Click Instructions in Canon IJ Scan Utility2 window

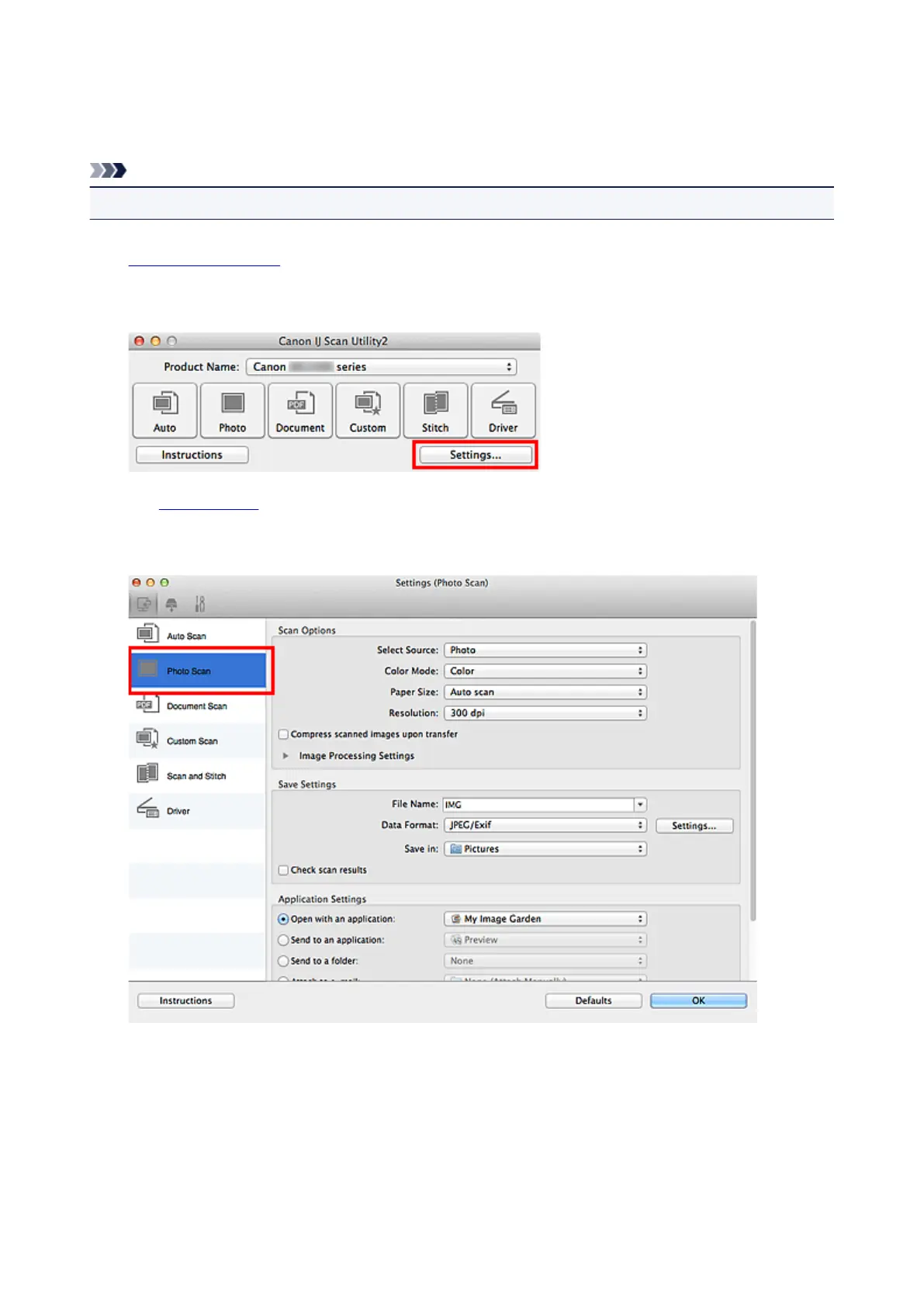192,455
